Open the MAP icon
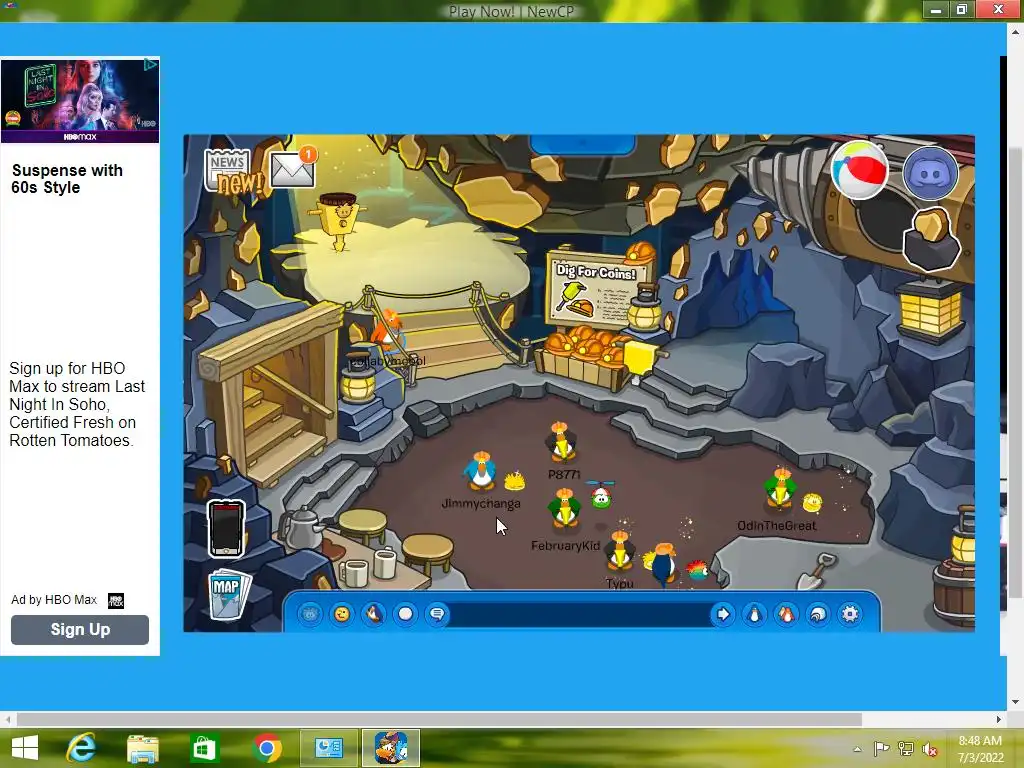Viewport: 1024px width, 768px height. coord(229,593)
